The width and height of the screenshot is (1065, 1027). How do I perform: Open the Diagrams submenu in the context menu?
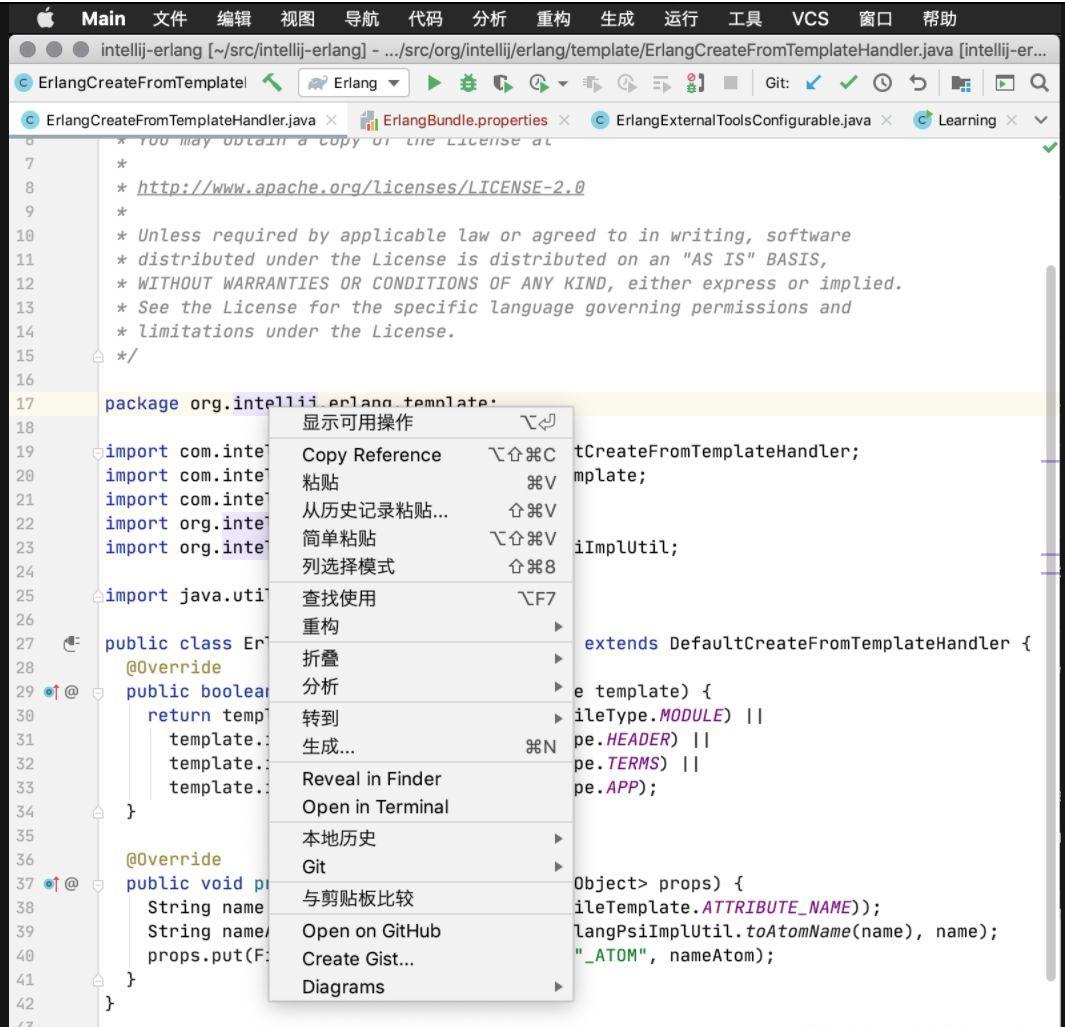421,987
